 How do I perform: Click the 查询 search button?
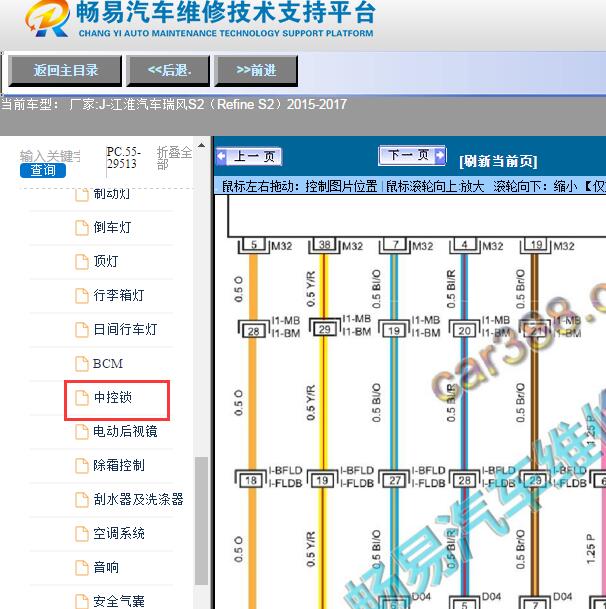(x=43, y=170)
